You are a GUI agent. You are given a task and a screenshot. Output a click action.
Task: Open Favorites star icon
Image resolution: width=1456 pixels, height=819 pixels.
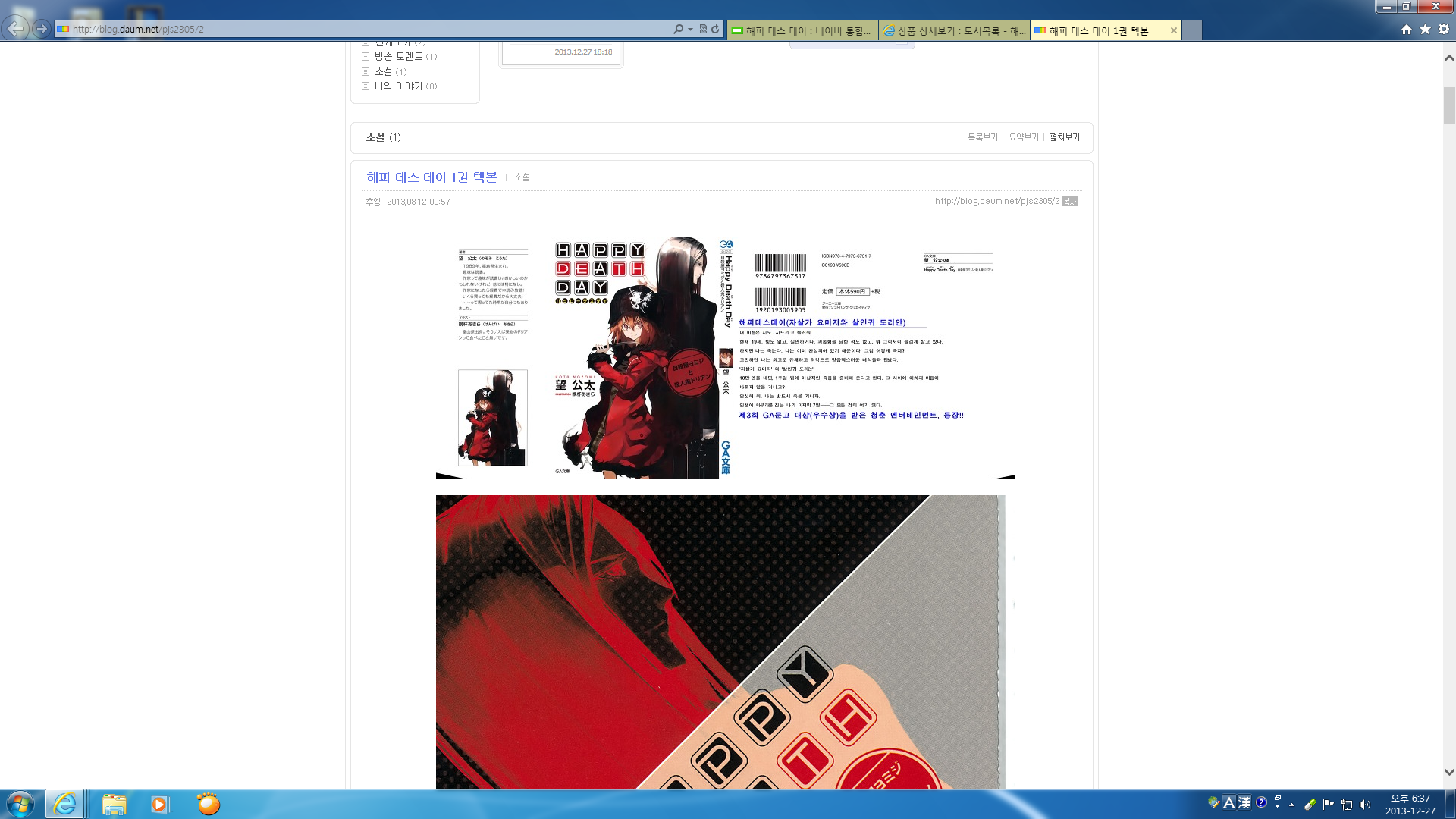point(1425,29)
